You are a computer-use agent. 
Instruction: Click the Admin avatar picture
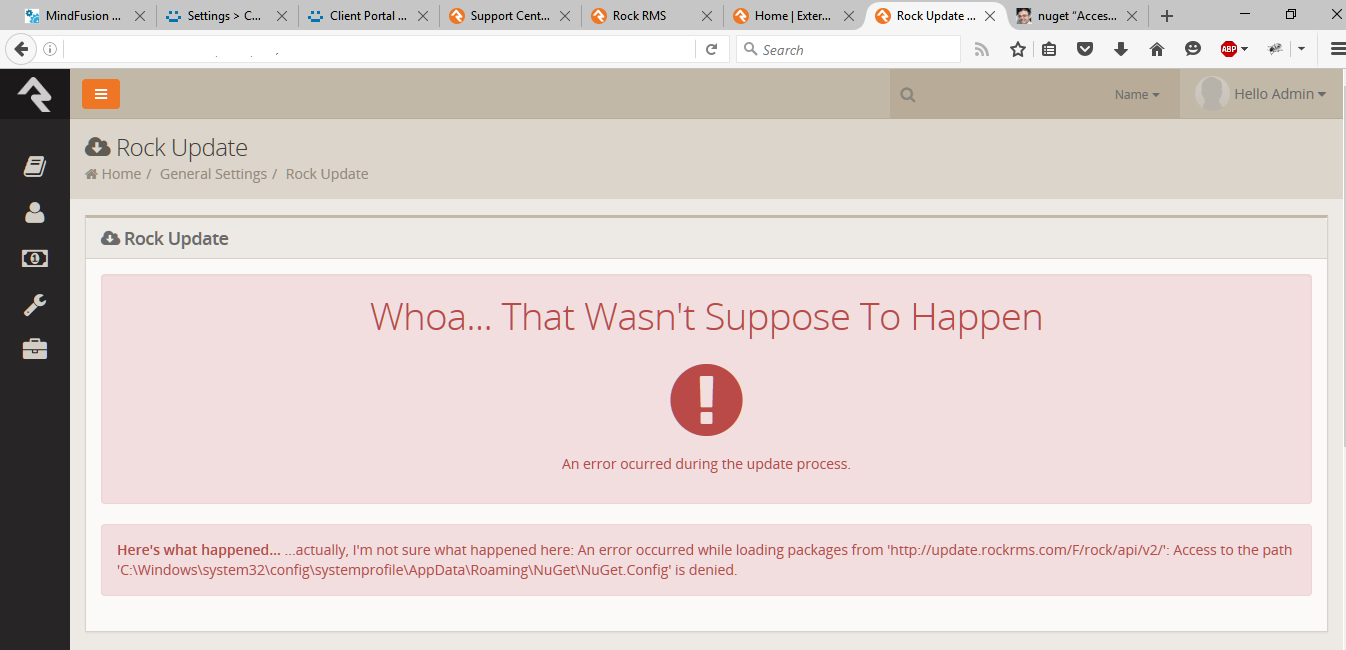[x=1212, y=93]
